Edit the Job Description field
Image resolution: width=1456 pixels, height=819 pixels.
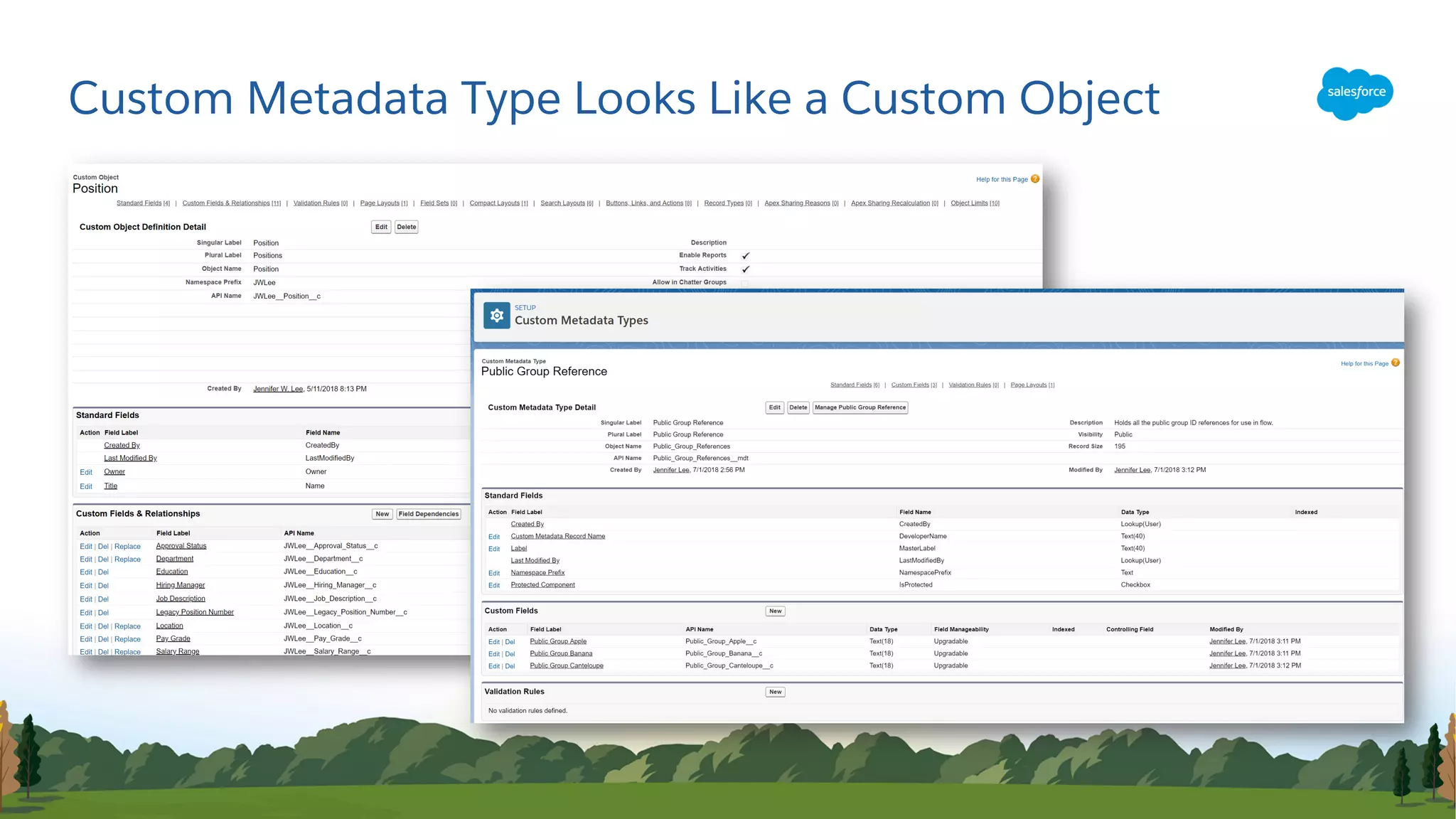[x=86, y=599]
